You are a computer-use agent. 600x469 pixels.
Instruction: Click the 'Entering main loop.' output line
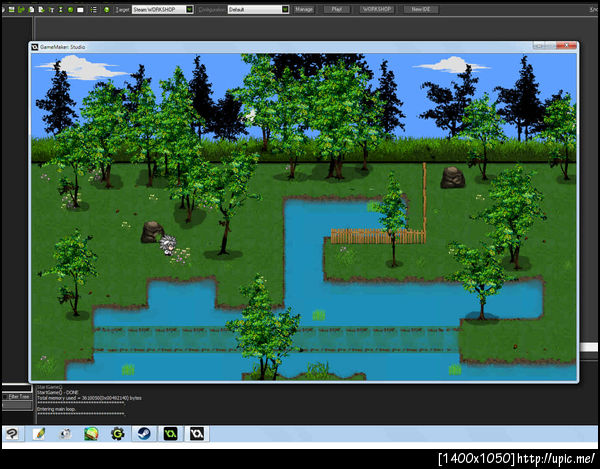(56, 409)
